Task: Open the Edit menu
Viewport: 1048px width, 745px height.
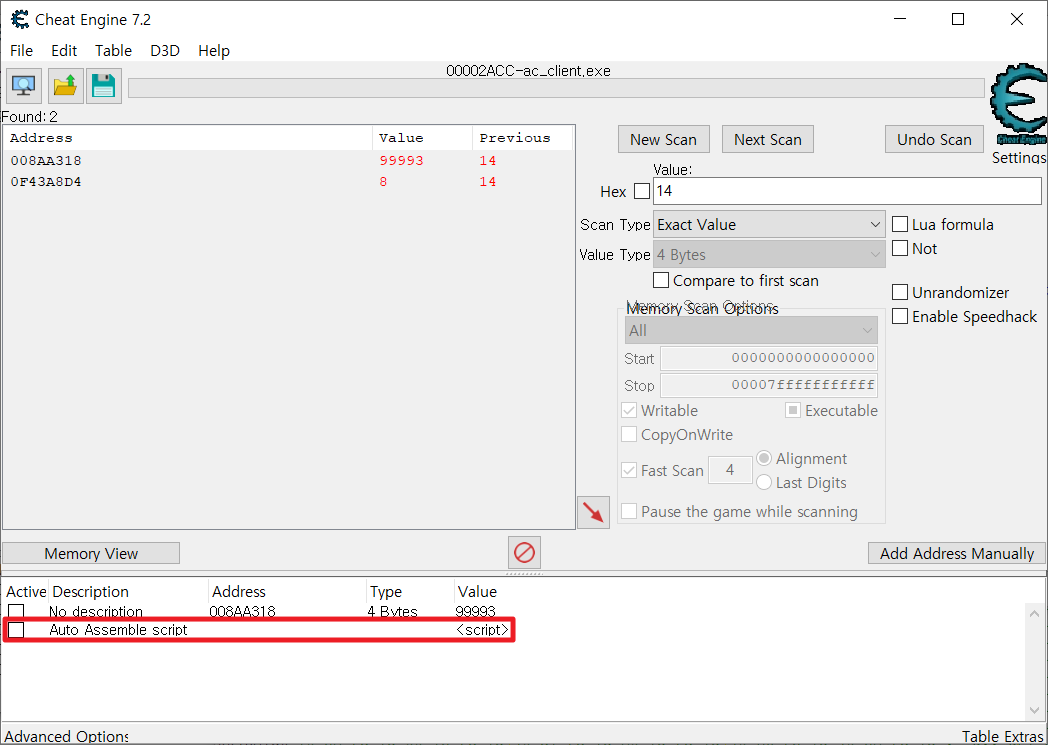Action: 64,51
